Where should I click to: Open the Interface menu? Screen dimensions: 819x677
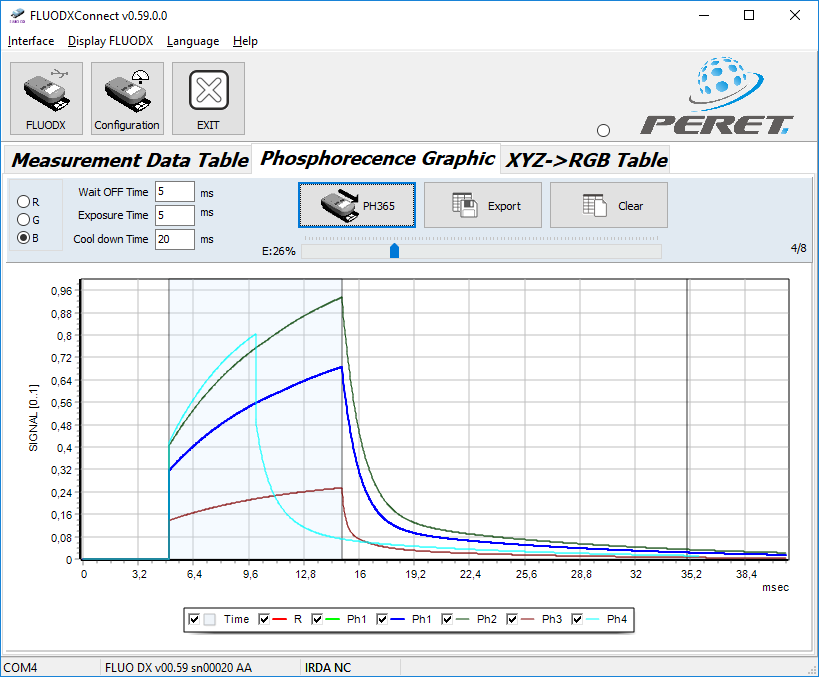[x=31, y=41]
